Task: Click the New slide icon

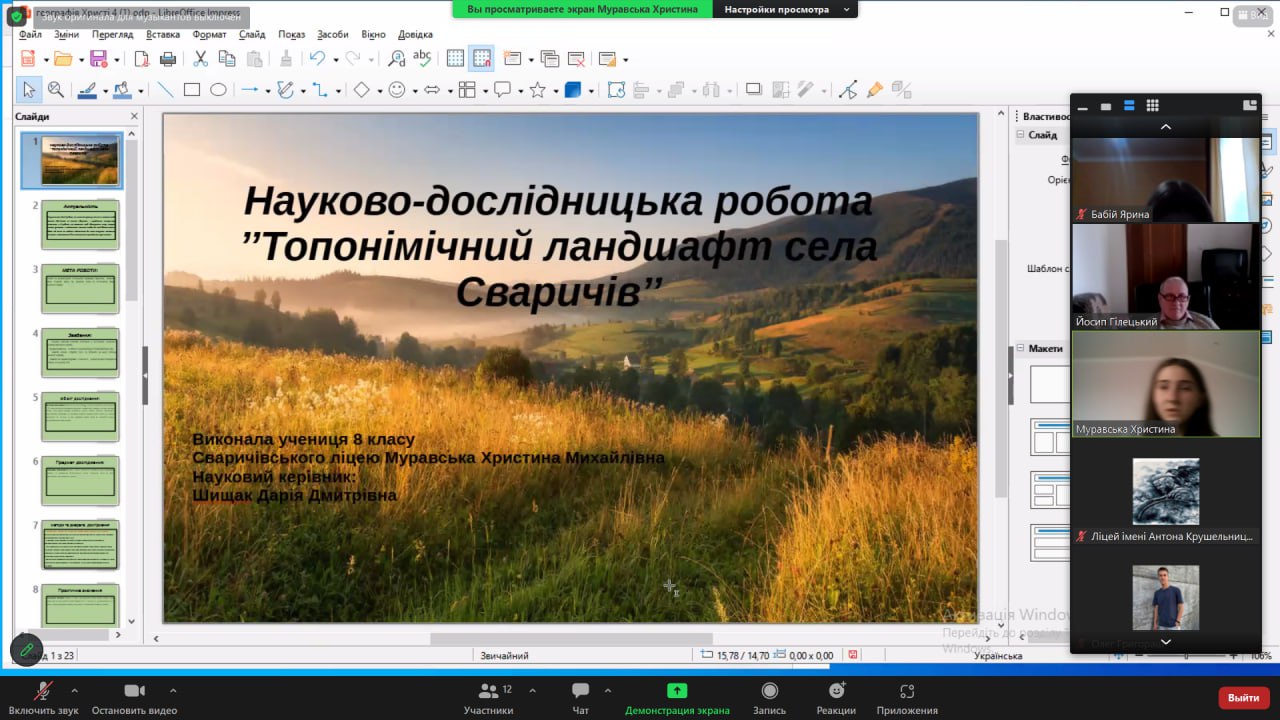Action: click(512, 59)
